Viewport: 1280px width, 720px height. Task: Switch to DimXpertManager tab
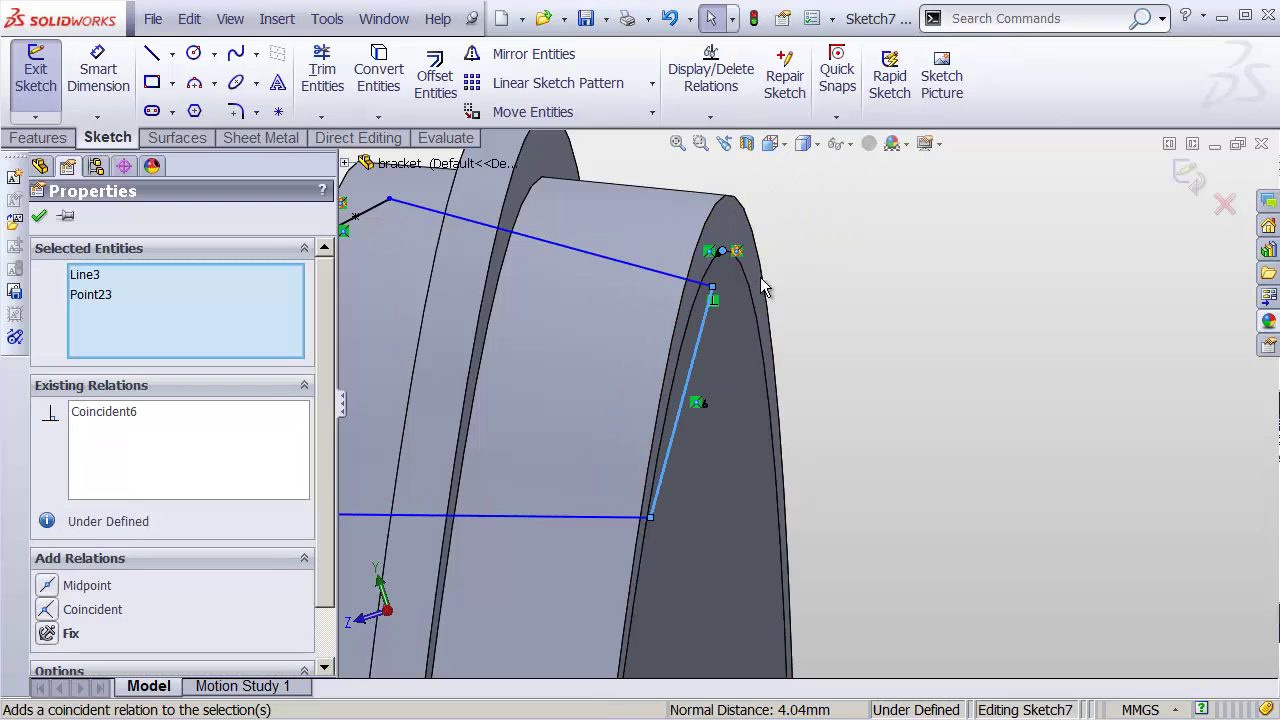124,166
